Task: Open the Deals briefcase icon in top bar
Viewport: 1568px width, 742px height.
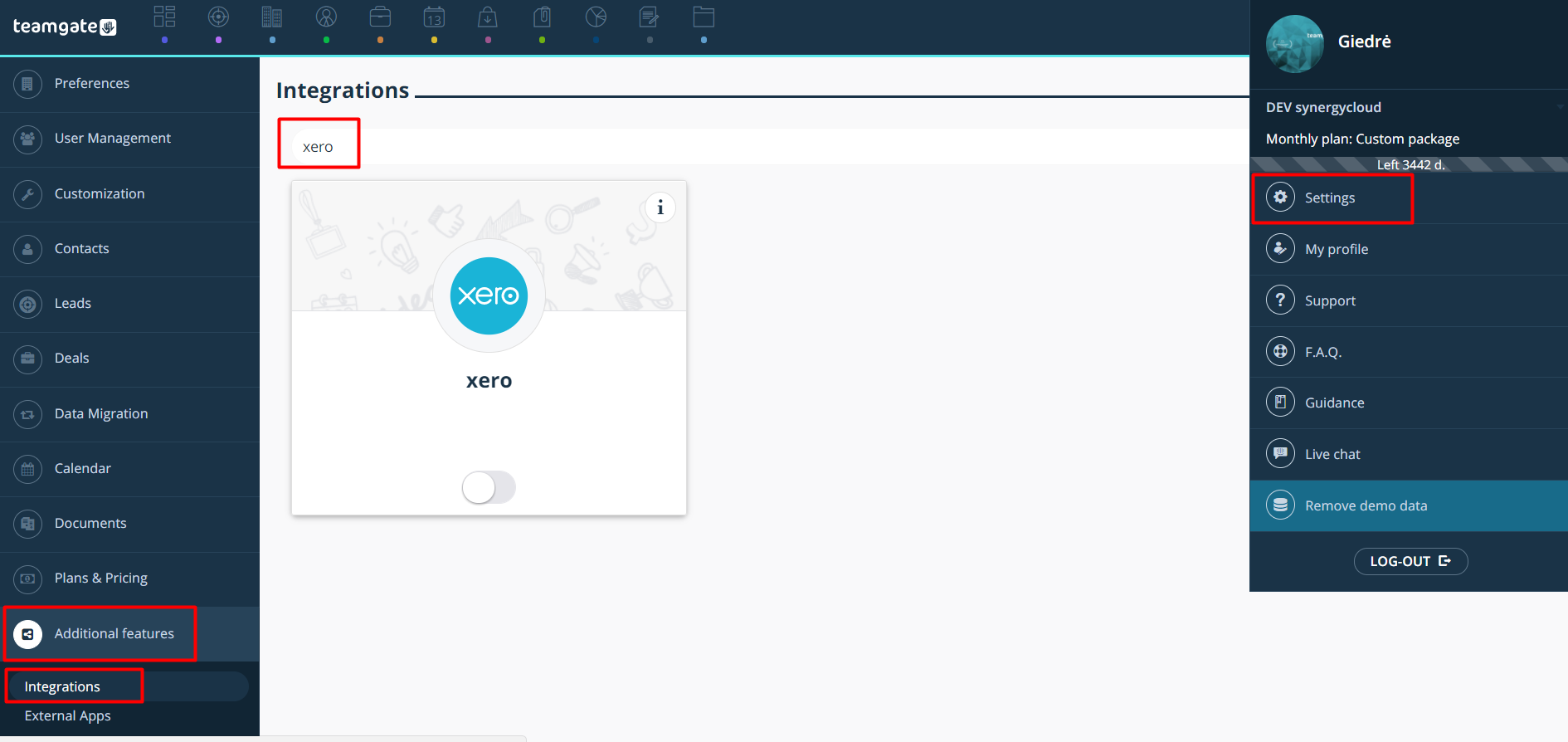Action: pos(380,17)
